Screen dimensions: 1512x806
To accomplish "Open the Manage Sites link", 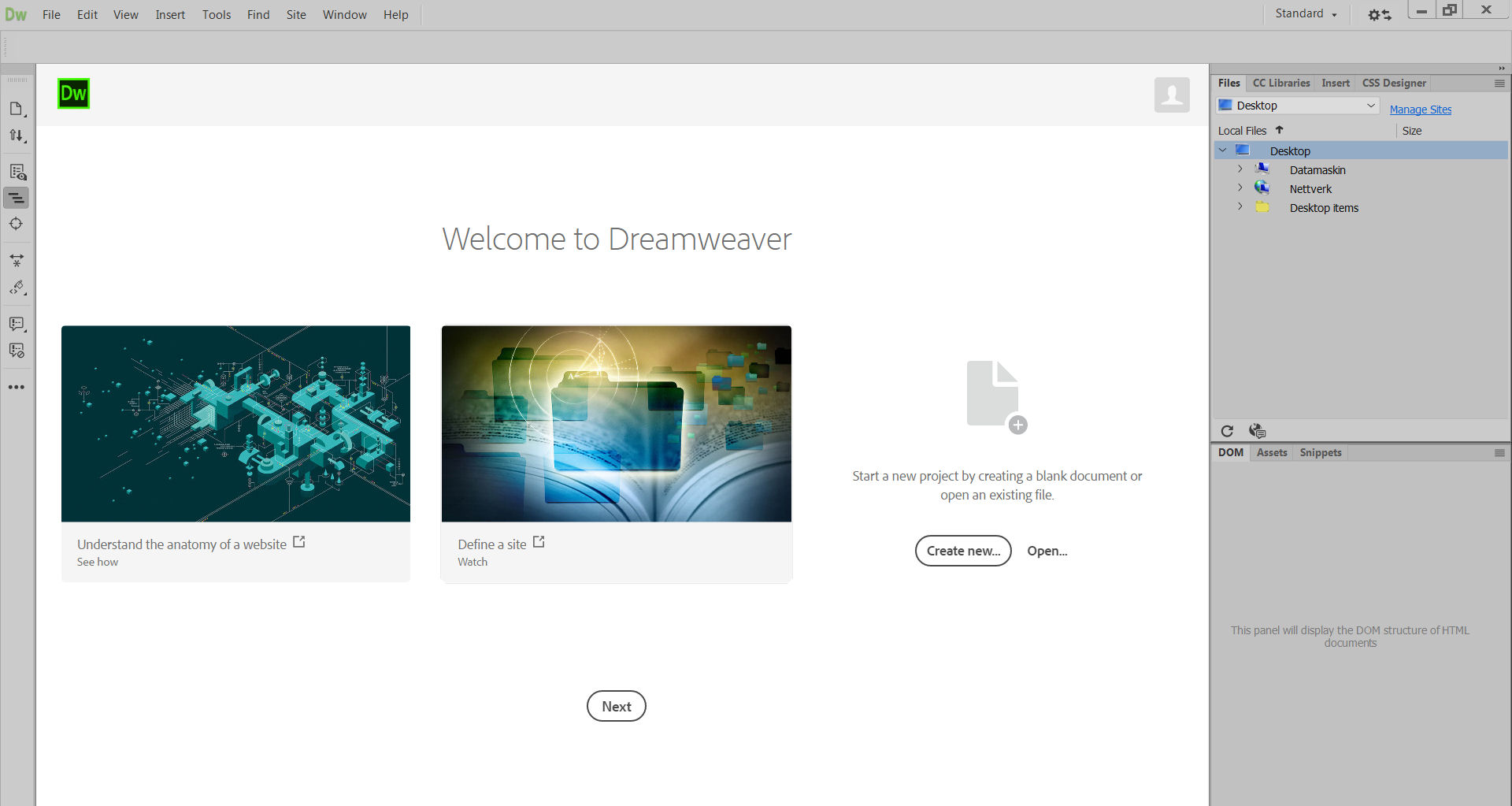I will (x=1421, y=110).
